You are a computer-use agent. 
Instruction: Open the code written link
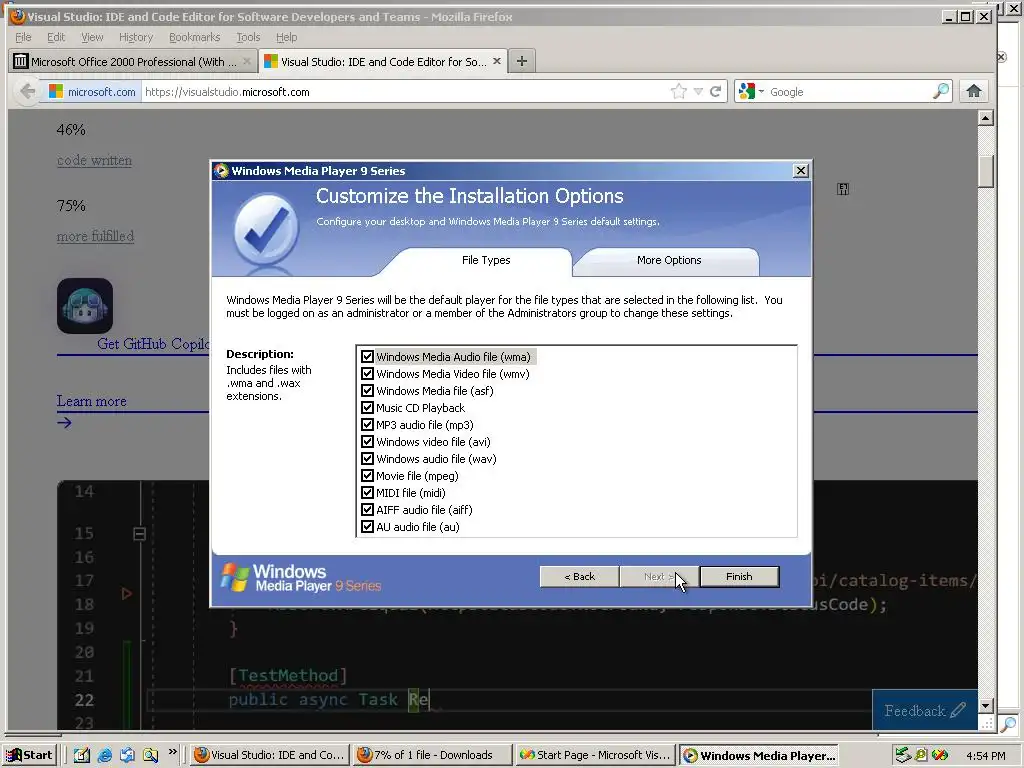pos(94,160)
